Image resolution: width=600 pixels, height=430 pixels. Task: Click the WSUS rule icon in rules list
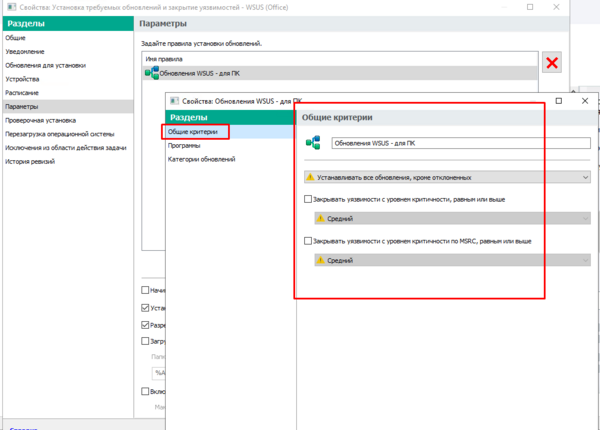click(151, 73)
